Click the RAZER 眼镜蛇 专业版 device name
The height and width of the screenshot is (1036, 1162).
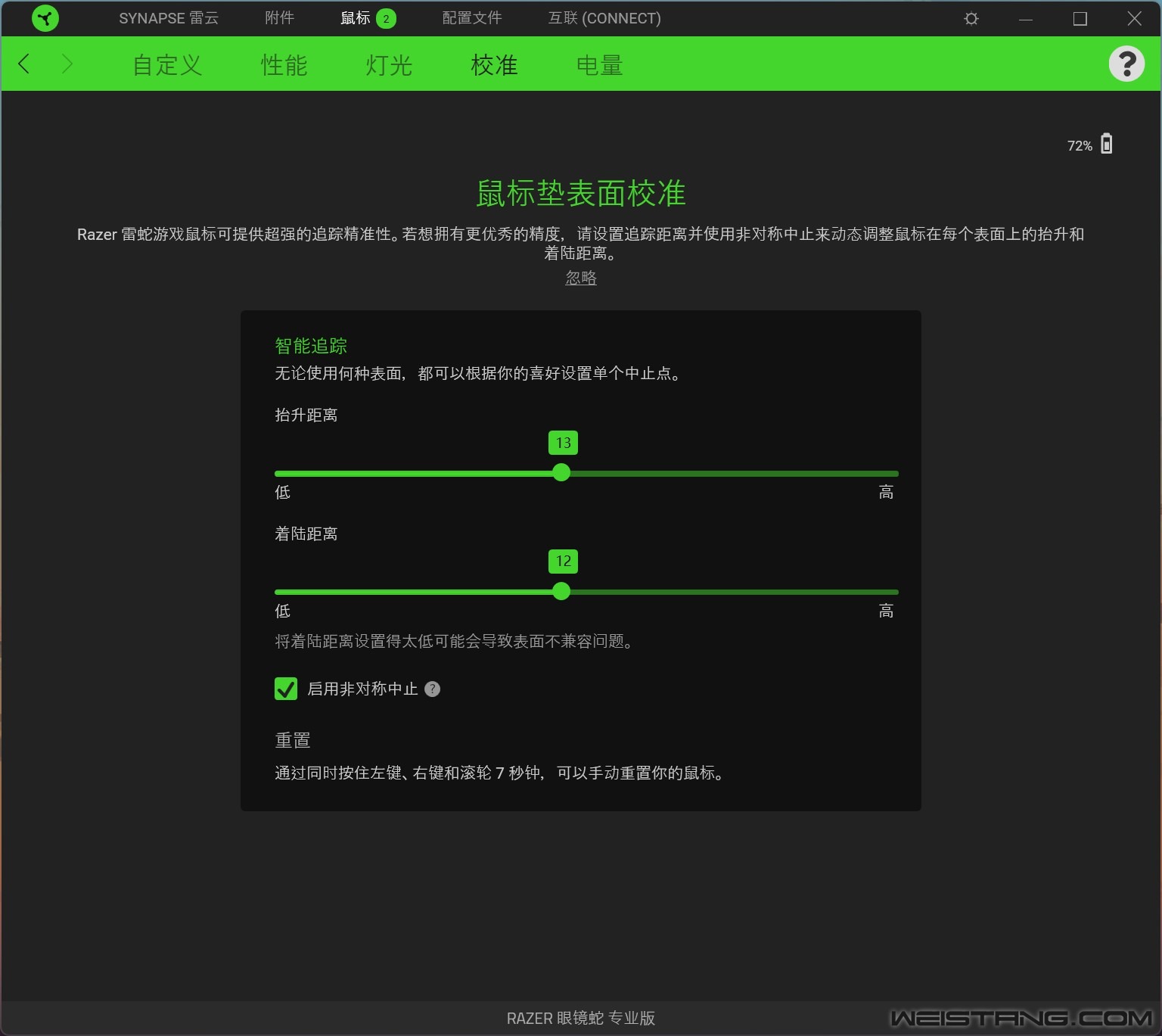coord(581,1018)
